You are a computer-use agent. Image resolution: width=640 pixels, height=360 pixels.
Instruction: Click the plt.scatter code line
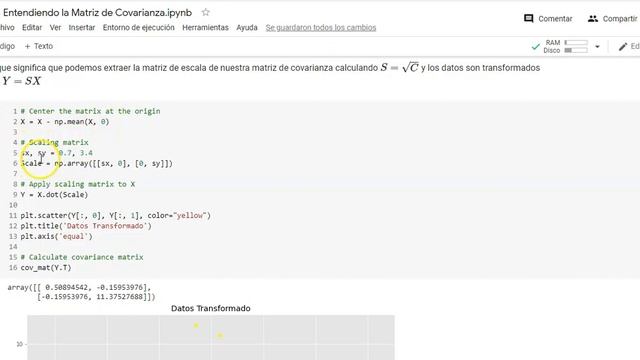click(x=116, y=216)
